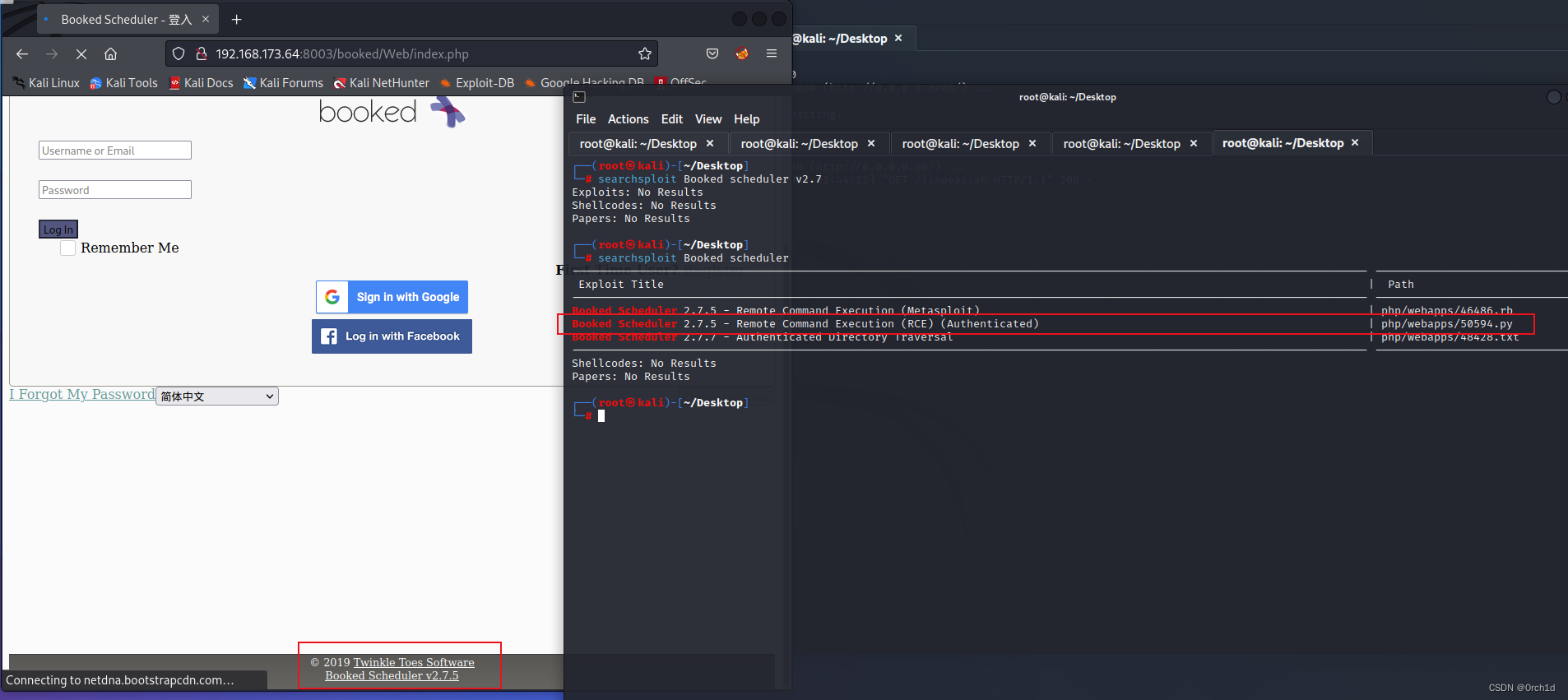The image size is (1568, 700).
Task: Click Log in with Facebook button
Action: [392, 336]
